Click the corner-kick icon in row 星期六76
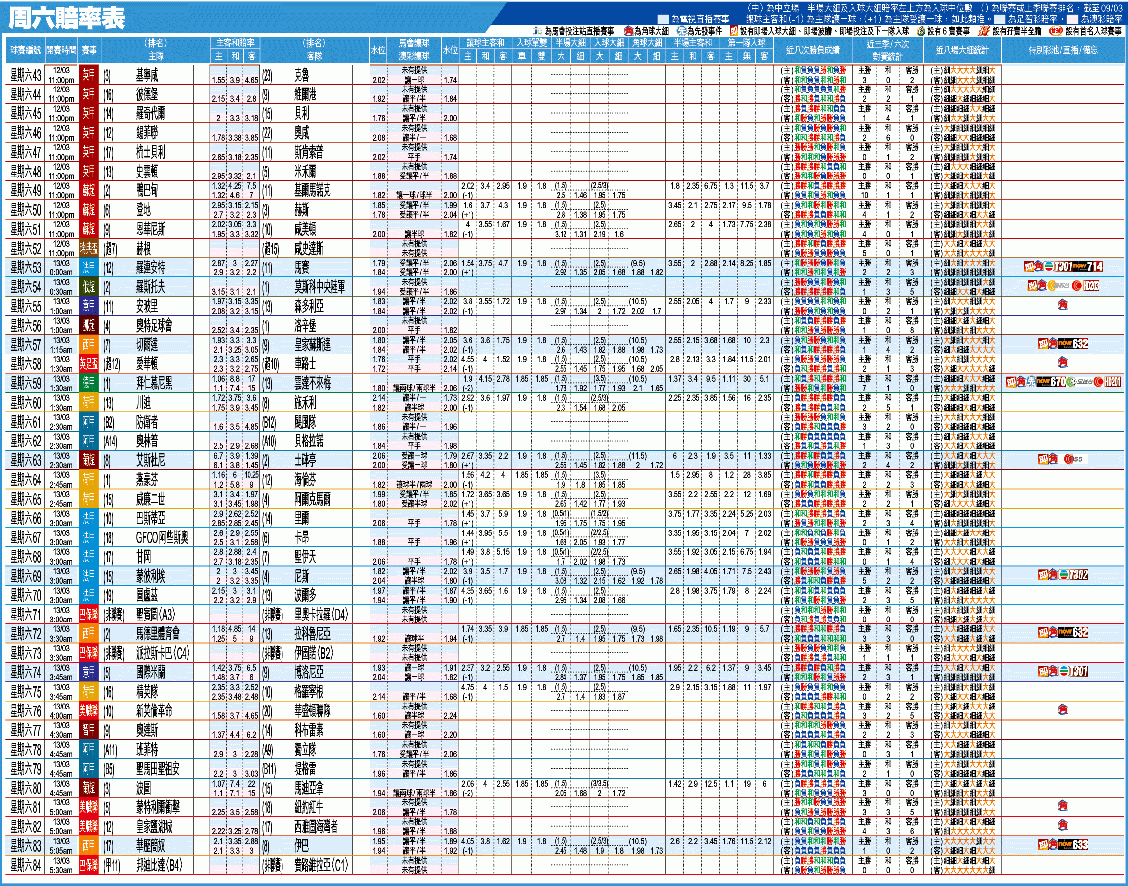The height and width of the screenshot is (886, 1128). tap(1062, 710)
